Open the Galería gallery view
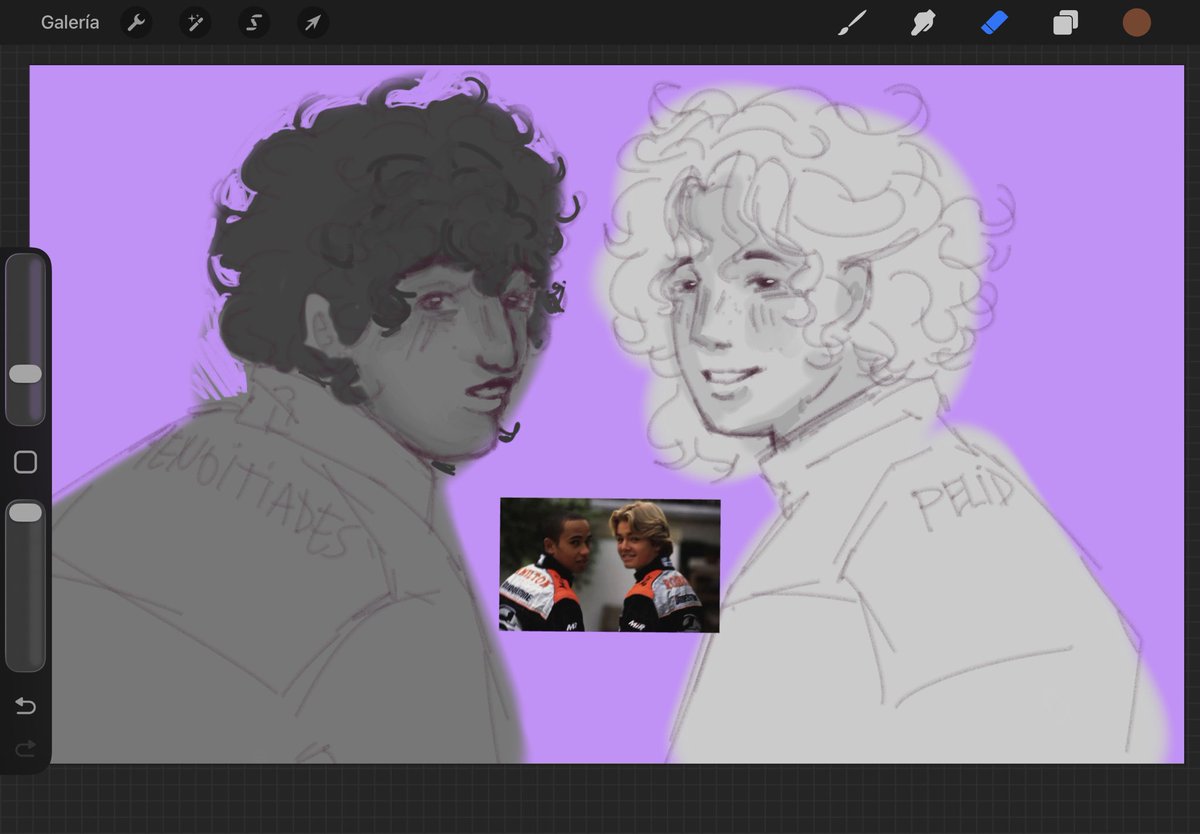 70,22
